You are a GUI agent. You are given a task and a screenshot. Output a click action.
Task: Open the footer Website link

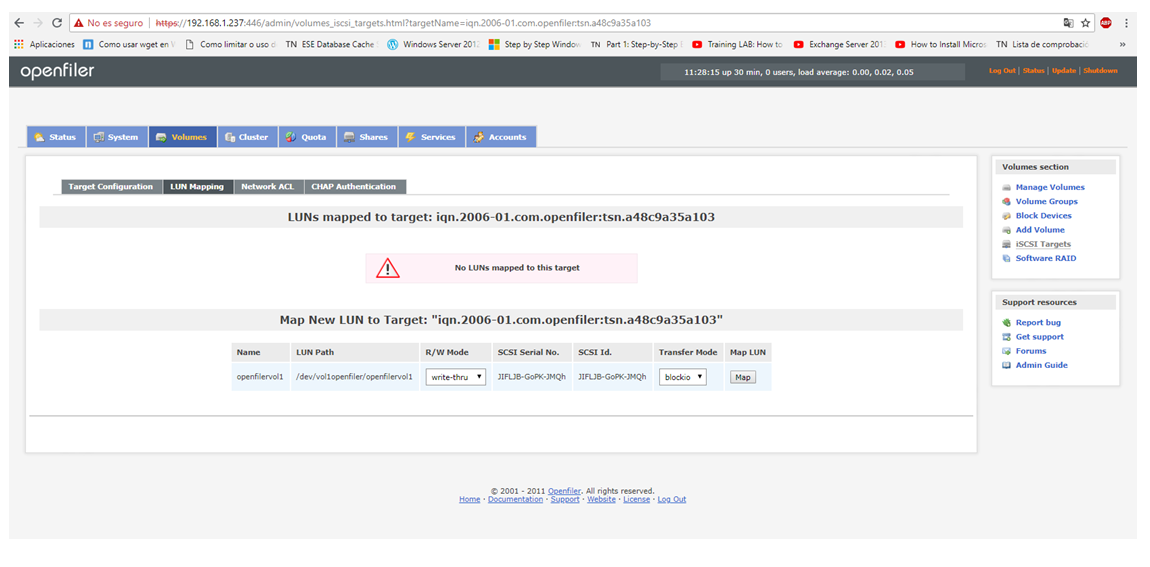tap(601, 500)
